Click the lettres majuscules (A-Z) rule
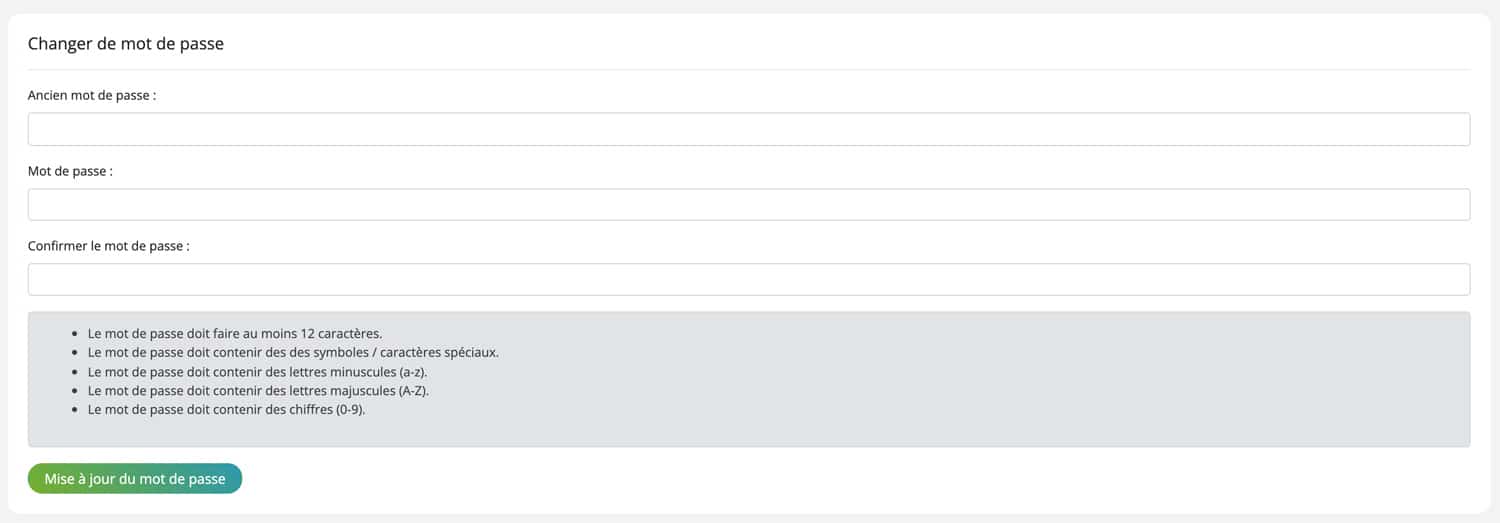Image resolution: width=1500 pixels, height=523 pixels. [258, 390]
